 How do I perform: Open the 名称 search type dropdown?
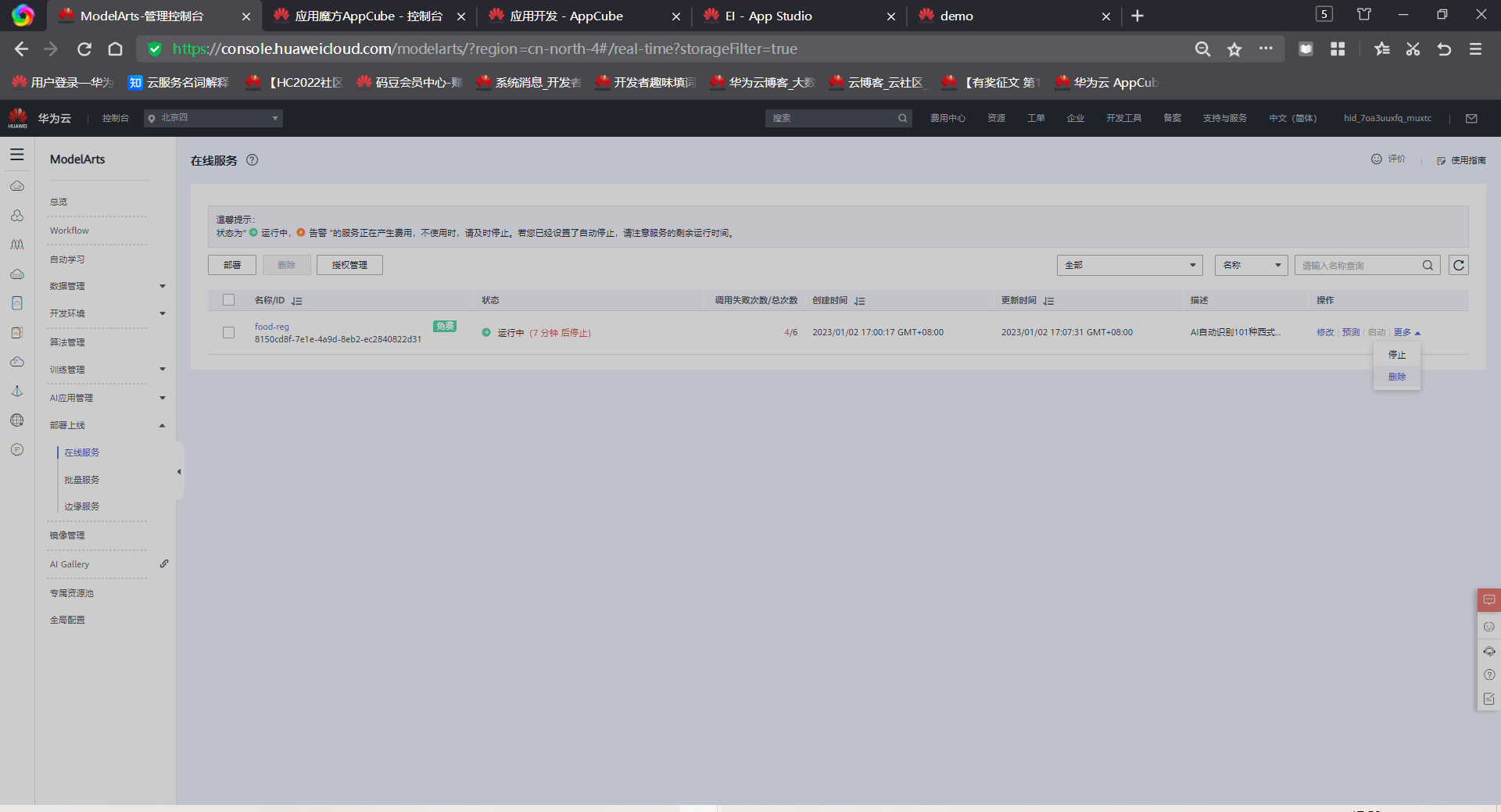tap(1252, 266)
